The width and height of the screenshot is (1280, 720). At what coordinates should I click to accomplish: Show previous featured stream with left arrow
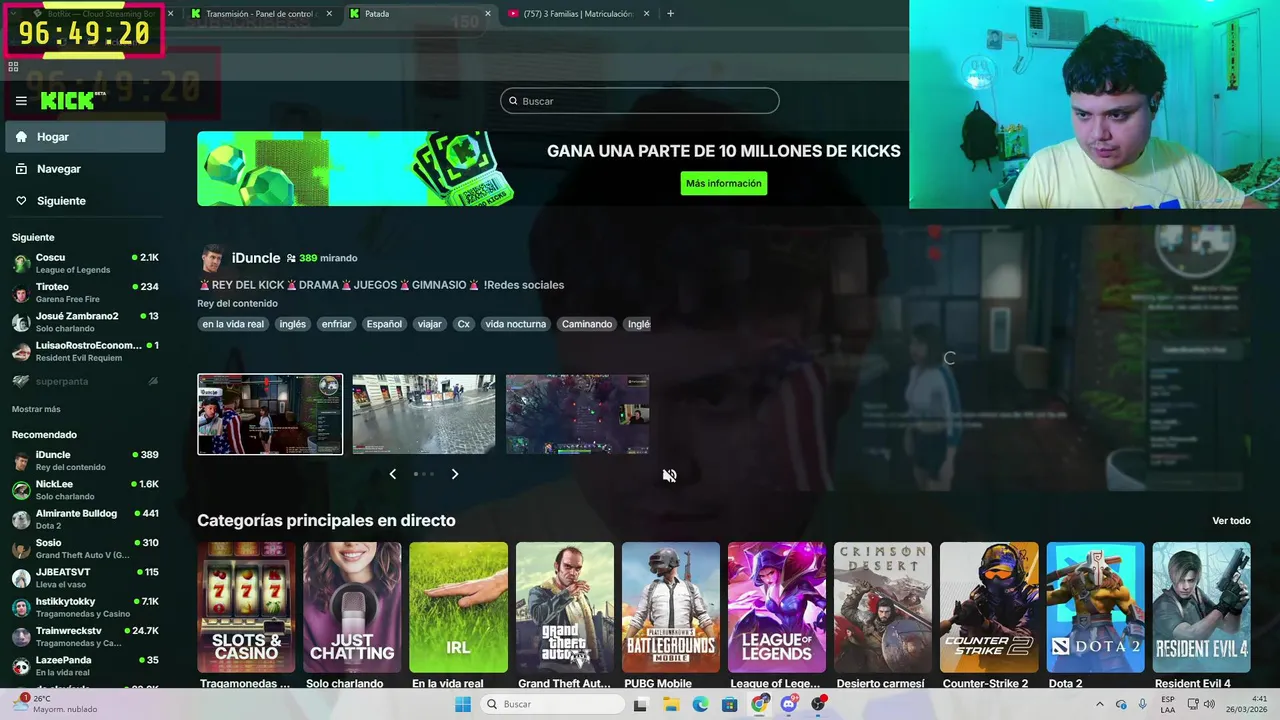coord(392,474)
